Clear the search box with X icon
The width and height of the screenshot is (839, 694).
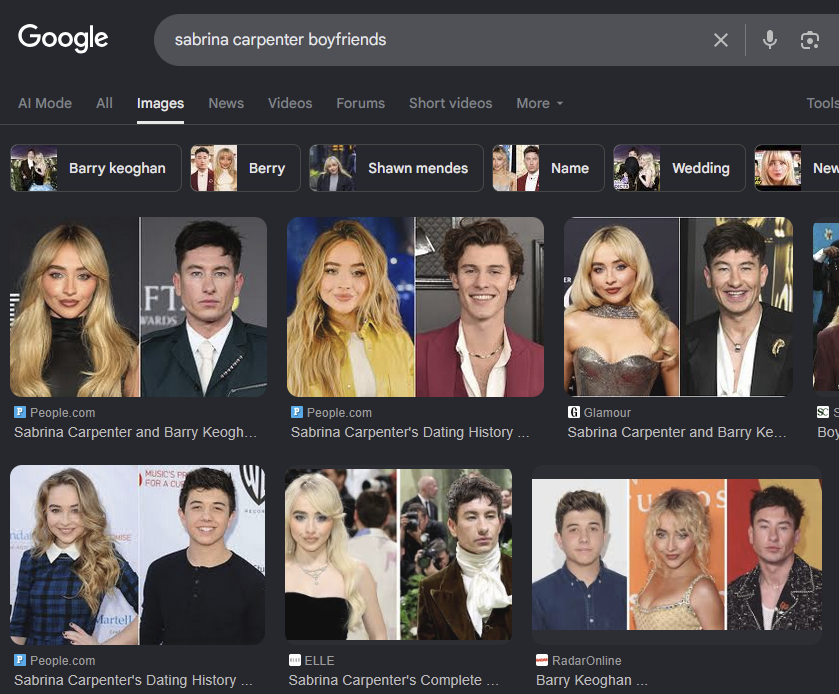721,40
